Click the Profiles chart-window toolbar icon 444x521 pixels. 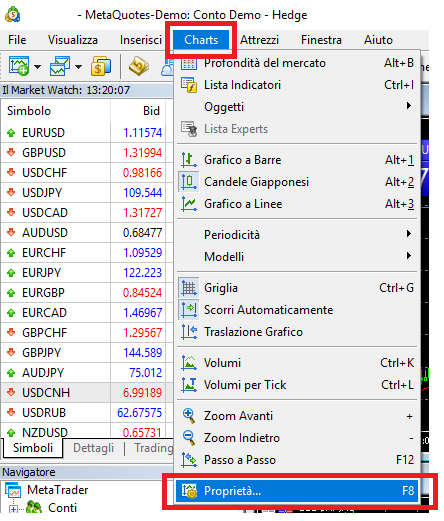60,66
